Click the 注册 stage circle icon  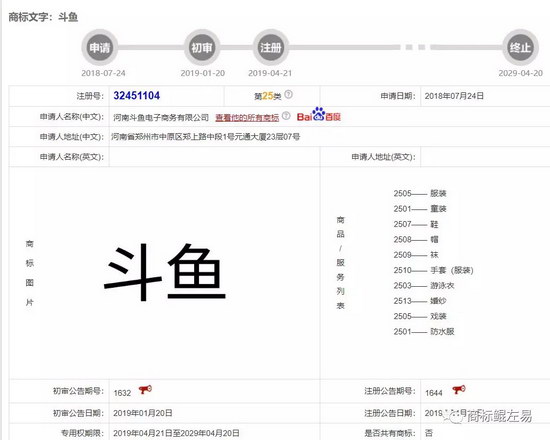270,47
